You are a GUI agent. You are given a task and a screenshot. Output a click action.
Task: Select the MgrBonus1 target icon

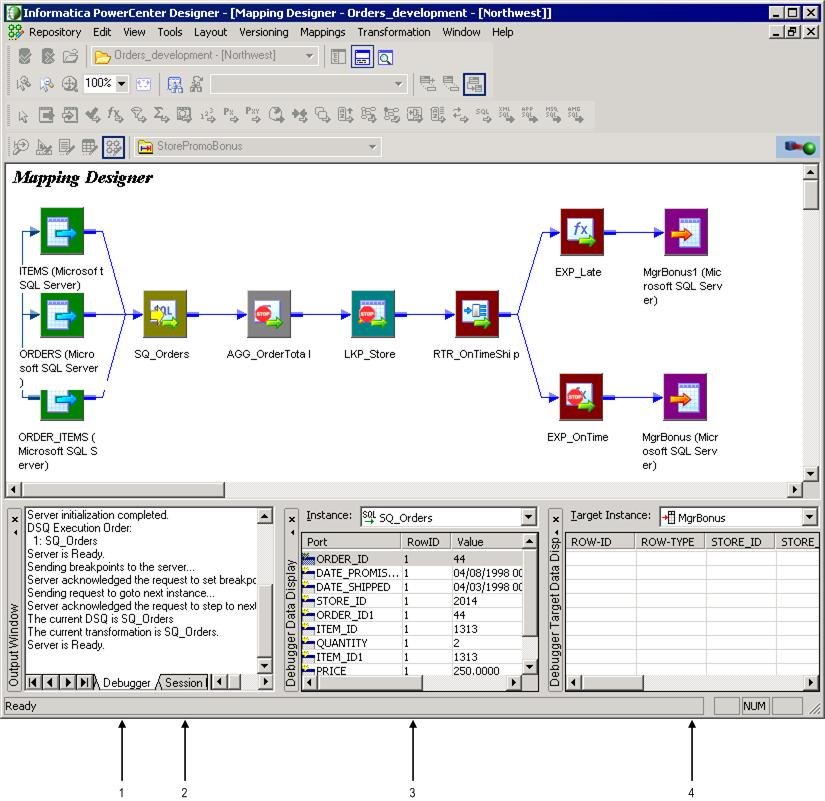(686, 232)
